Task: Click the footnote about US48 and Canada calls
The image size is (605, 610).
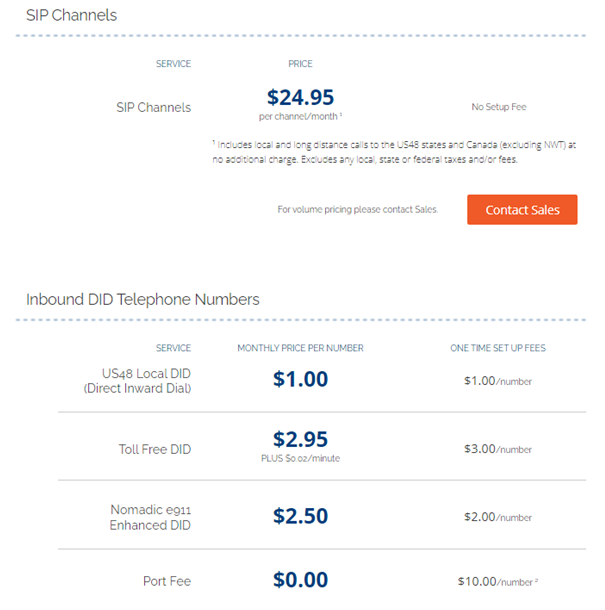Action: click(x=394, y=152)
